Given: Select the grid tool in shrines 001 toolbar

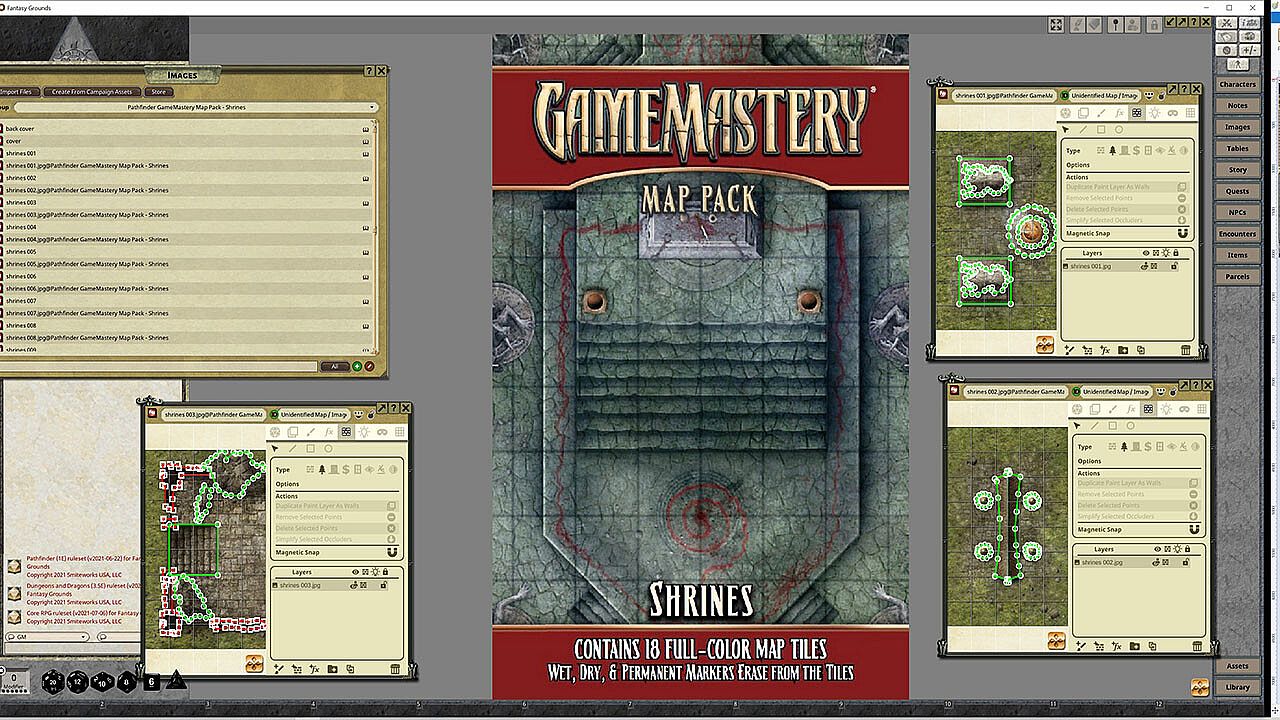Looking at the screenshot, I should pos(1191,113).
